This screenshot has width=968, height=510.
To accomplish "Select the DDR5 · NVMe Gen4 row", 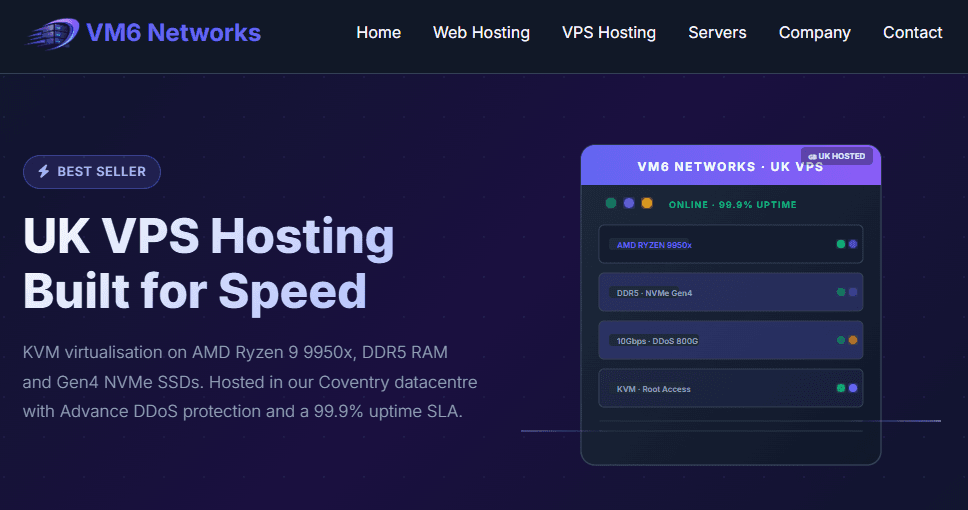I will click(731, 292).
